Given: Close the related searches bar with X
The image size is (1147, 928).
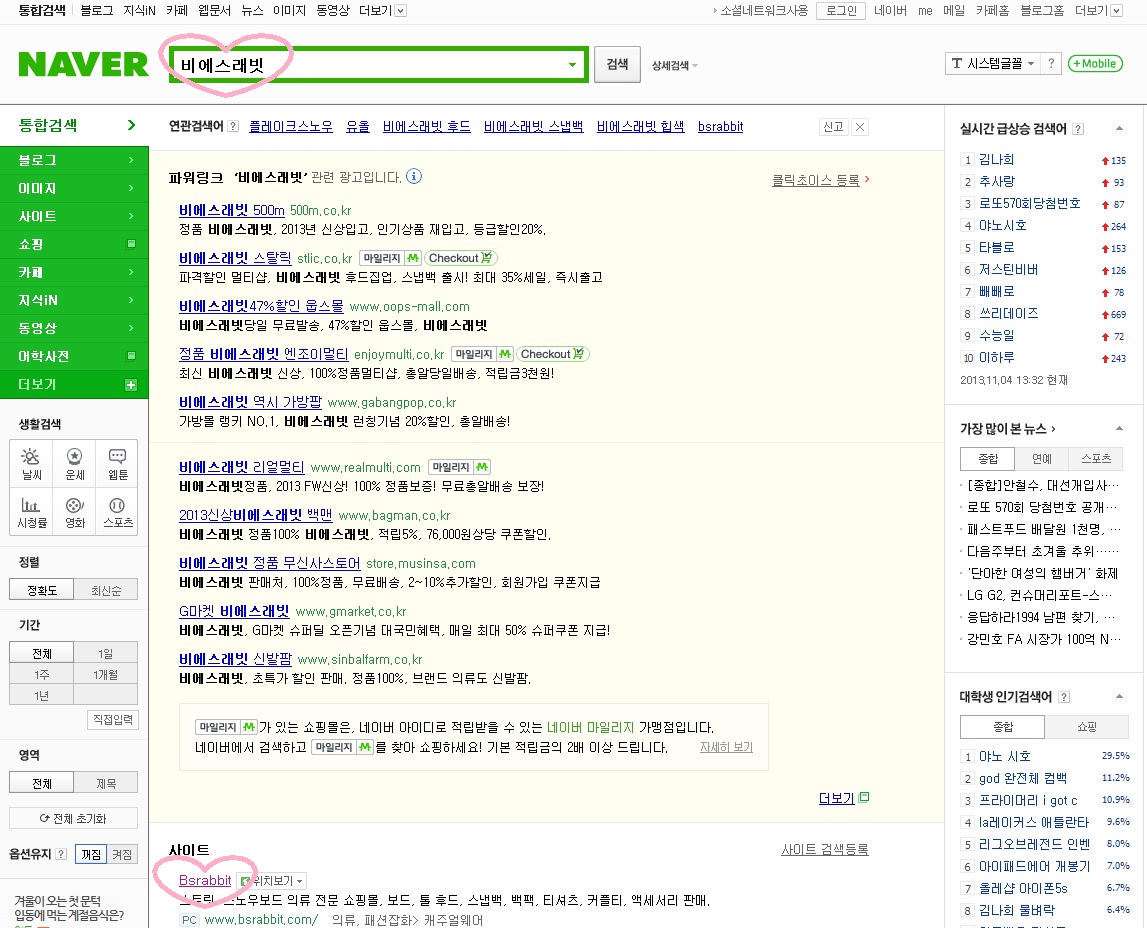Looking at the screenshot, I should (860, 127).
